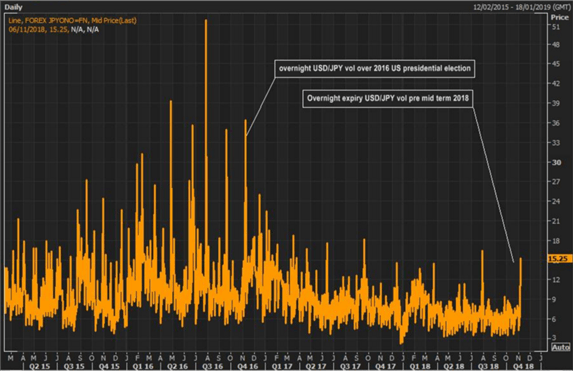Image resolution: width=573 pixels, height=371 pixels.
Task: Click the Price axis header
Action: click(559, 17)
